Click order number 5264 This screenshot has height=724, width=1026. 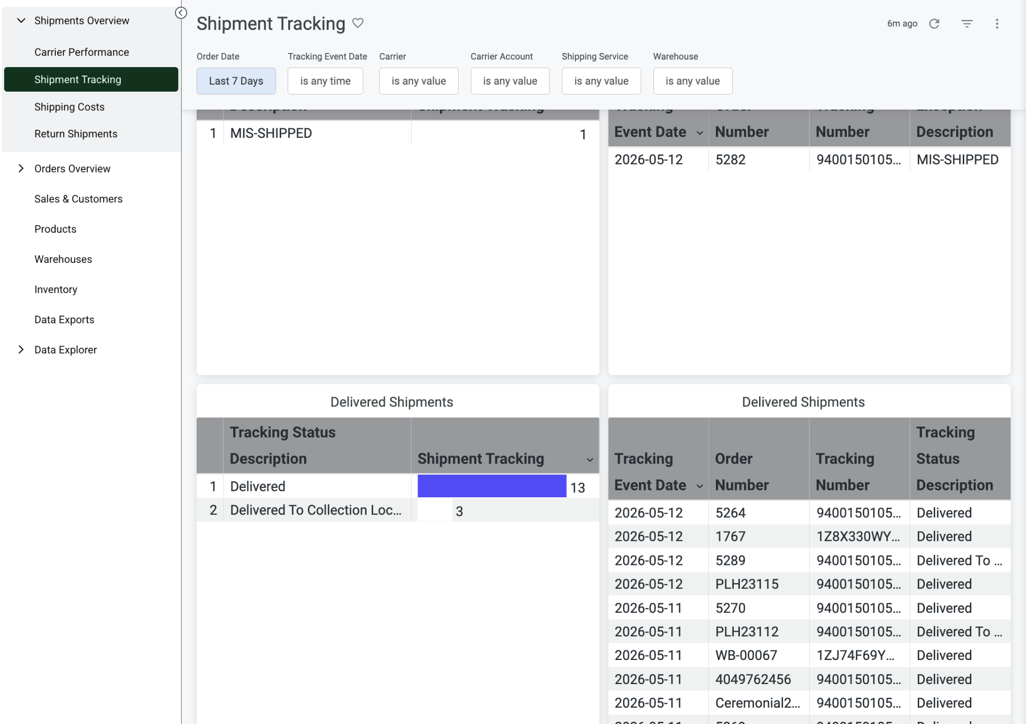coord(730,513)
